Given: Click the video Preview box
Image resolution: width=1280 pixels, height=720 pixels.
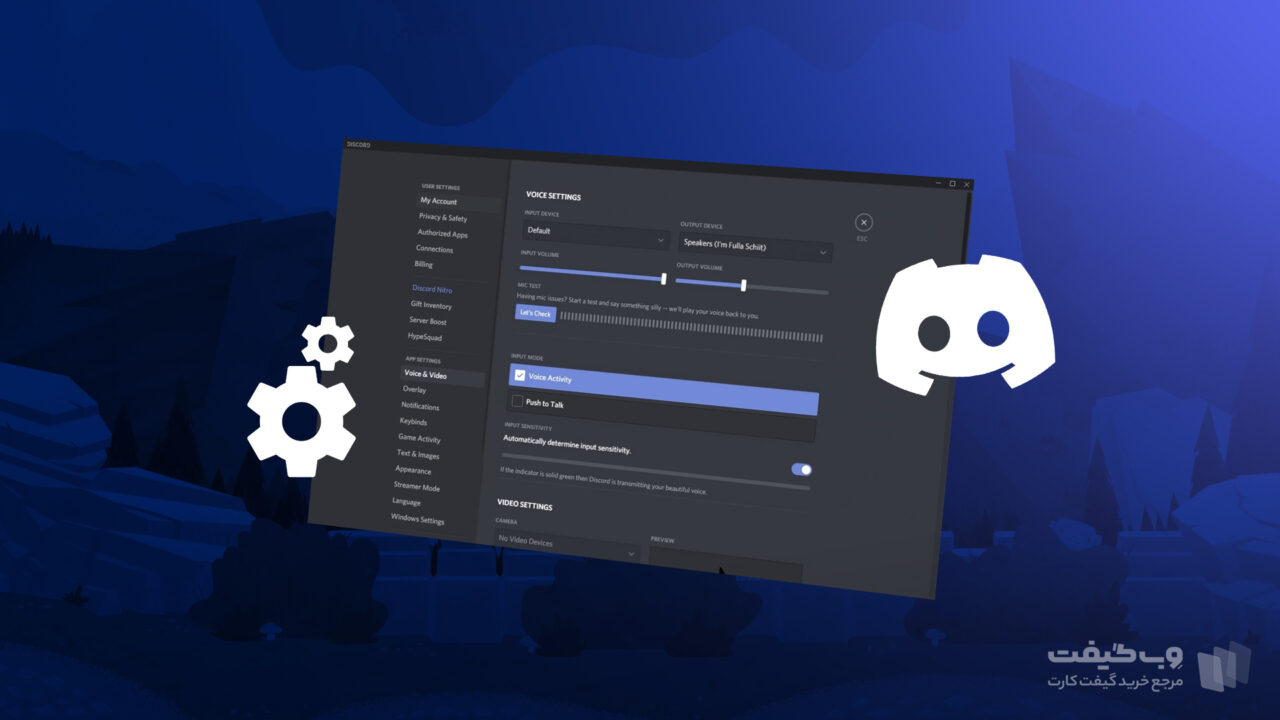Looking at the screenshot, I should (x=725, y=566).
